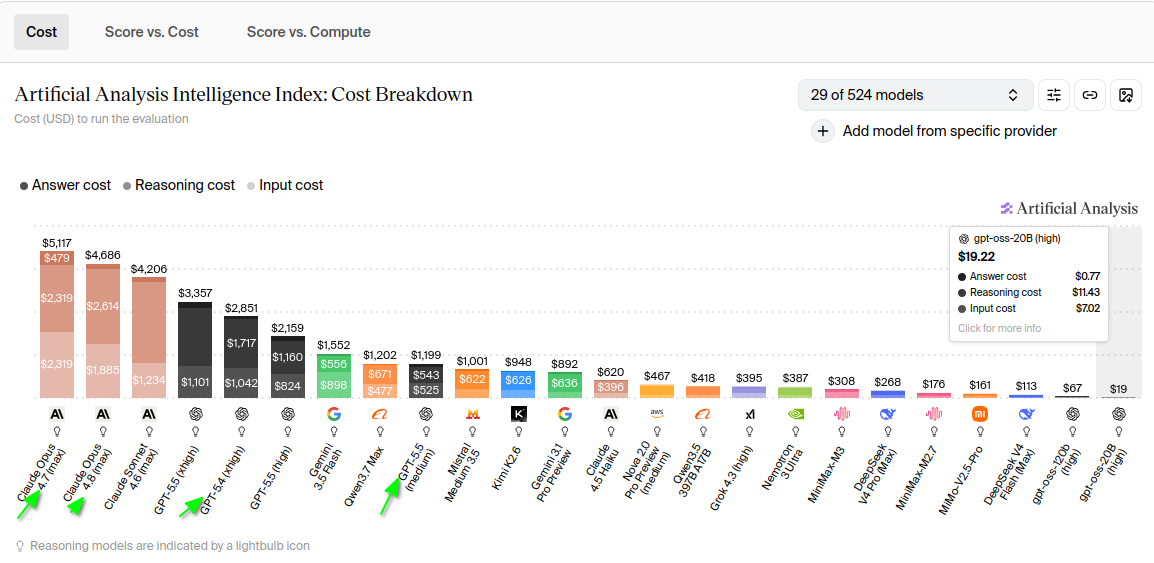Click Anthropic logo under Claude 4.5 Haiku
This screenshot has height=563, width=1154.
pos(610,414)
